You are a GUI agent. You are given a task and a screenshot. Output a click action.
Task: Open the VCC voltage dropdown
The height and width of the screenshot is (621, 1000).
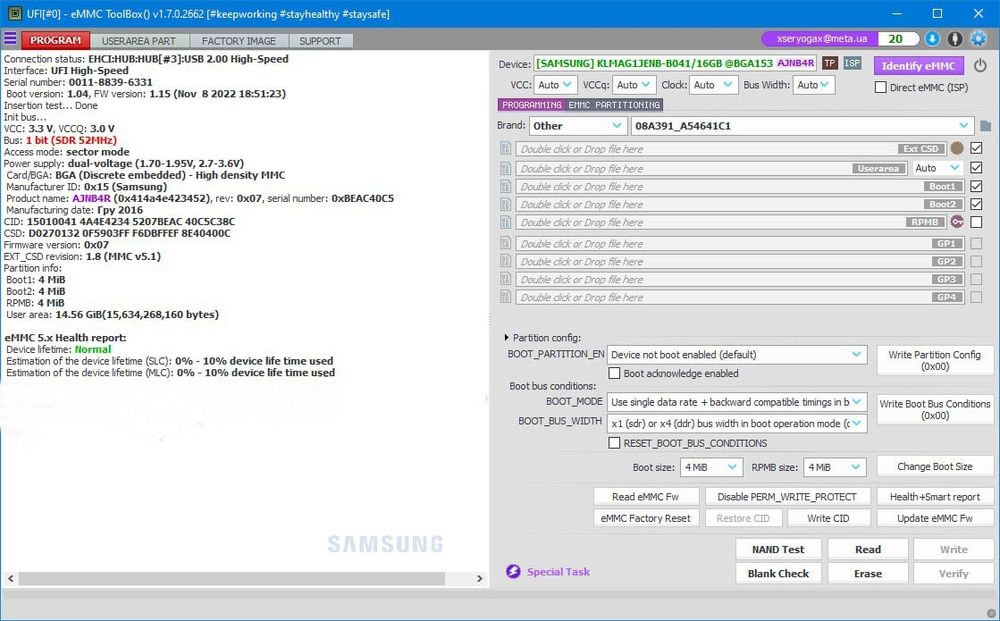tap(555, 84)
